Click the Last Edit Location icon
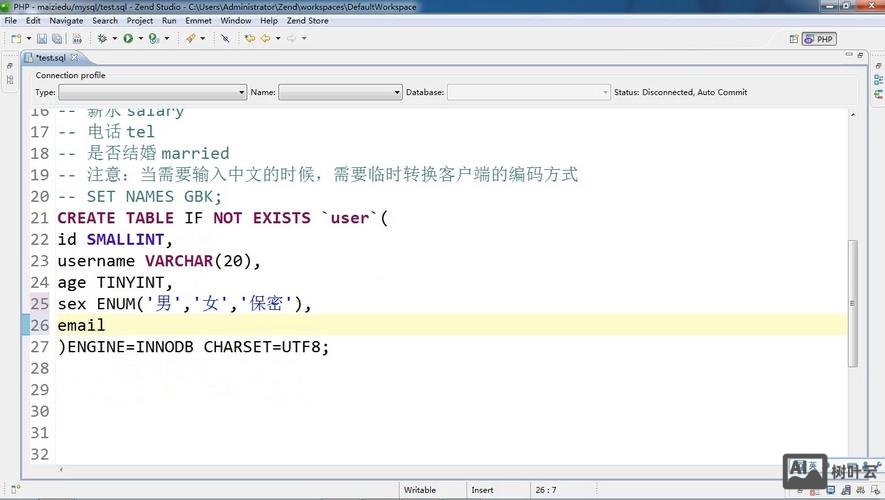Image resolution: width=885 pixels, height=500 pixels. click(x=249, y=39)
